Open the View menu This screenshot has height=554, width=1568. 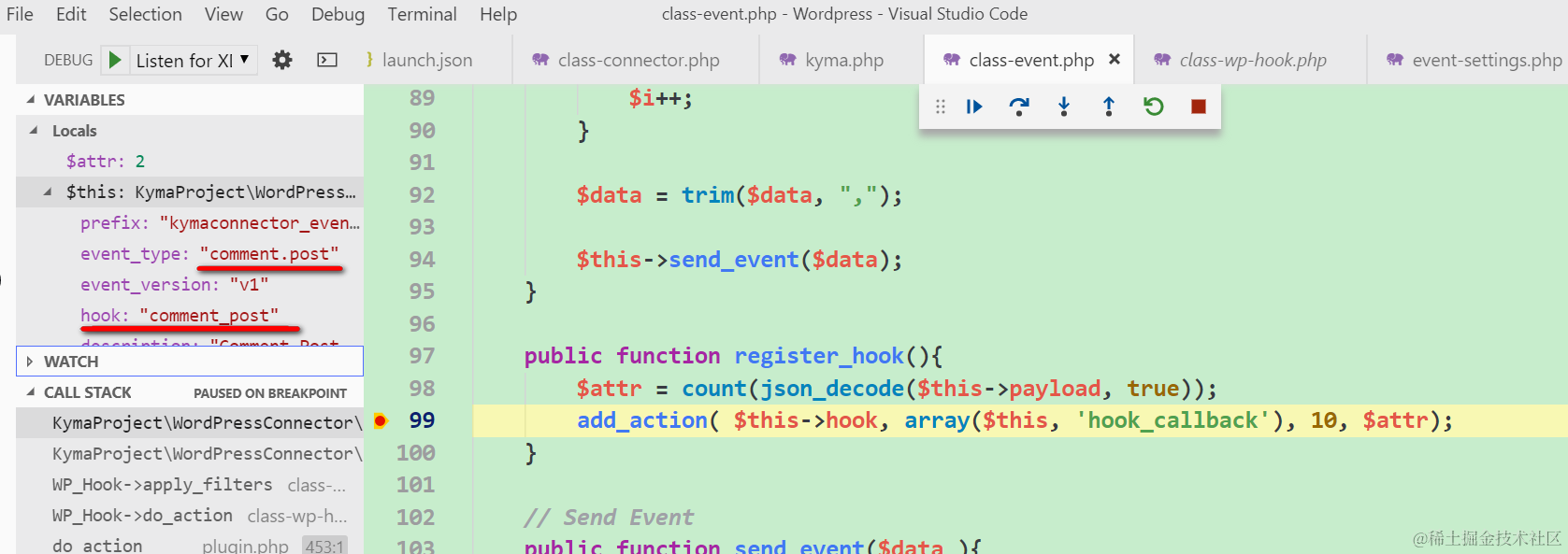[x=223, y=14]
